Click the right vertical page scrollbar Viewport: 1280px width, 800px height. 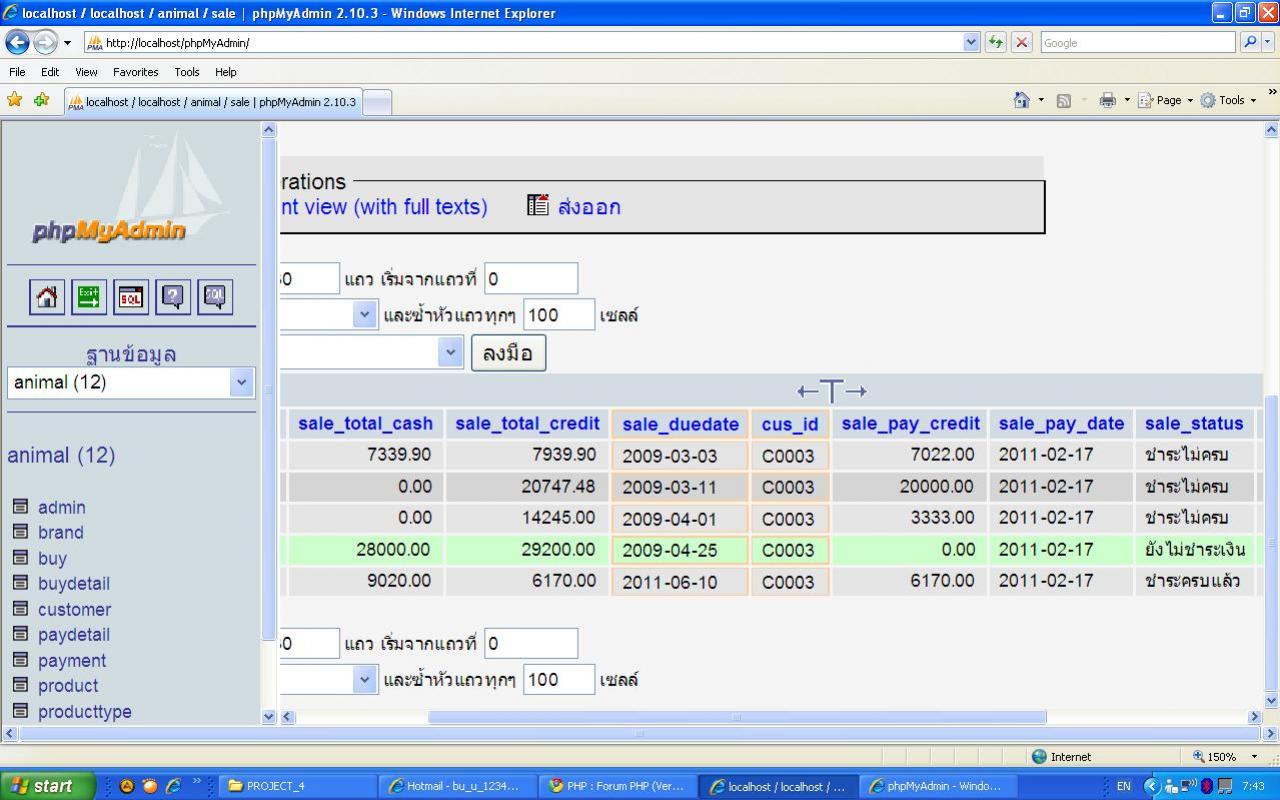[x=1271, y=545]
